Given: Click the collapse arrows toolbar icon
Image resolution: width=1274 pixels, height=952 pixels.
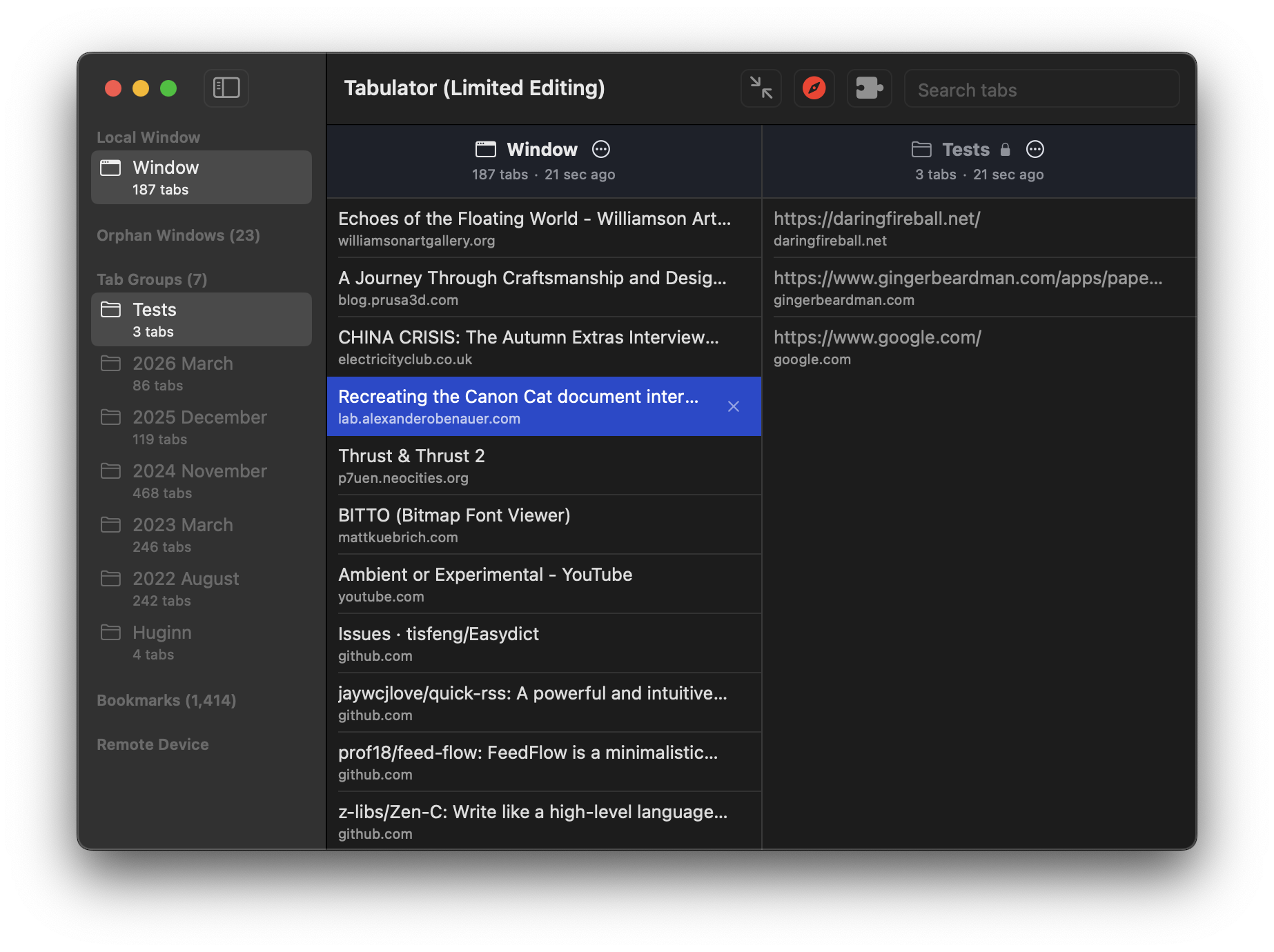Looking at the screenshot, I should tap(761, 88).
